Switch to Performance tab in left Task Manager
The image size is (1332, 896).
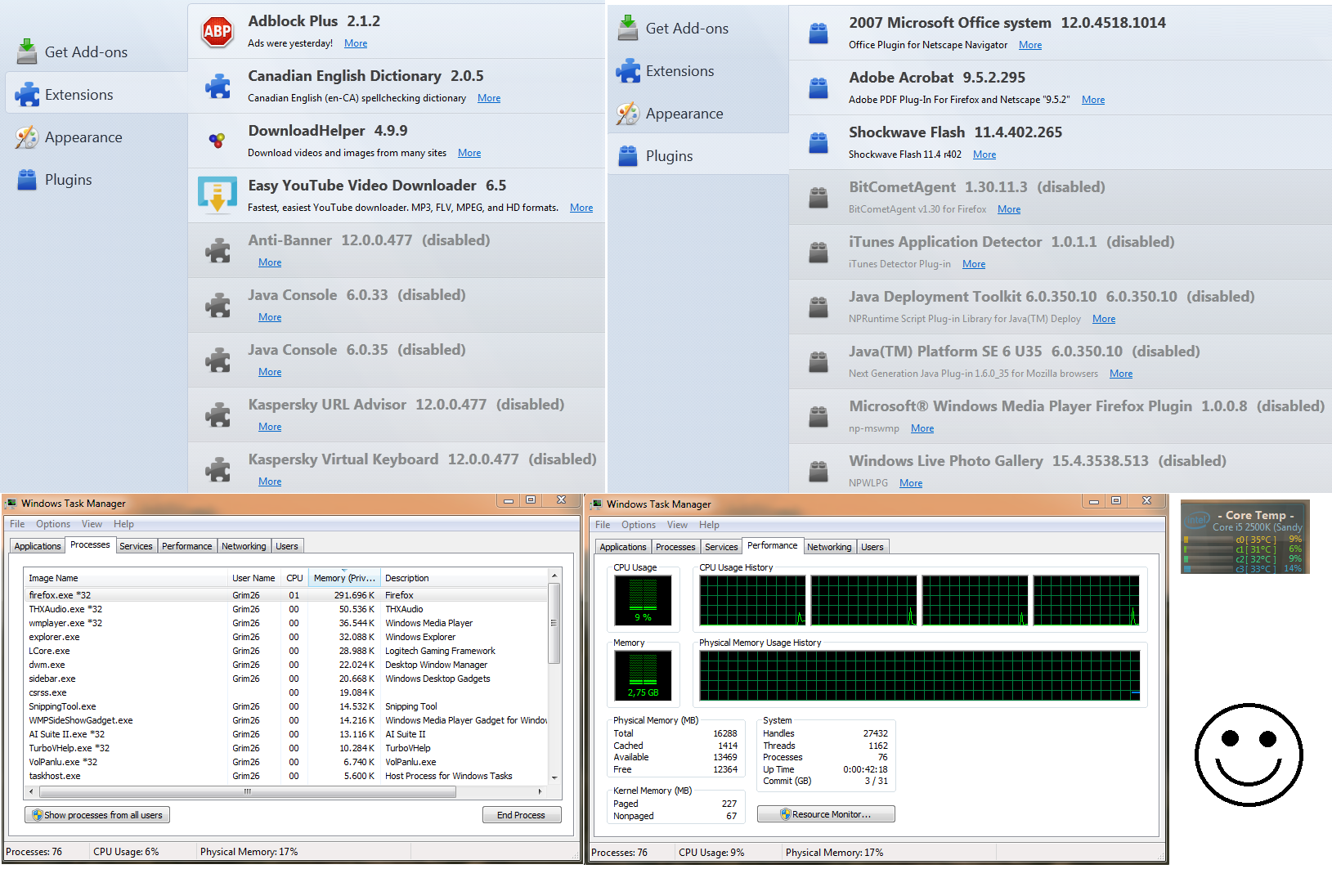(x=186, y=546)
